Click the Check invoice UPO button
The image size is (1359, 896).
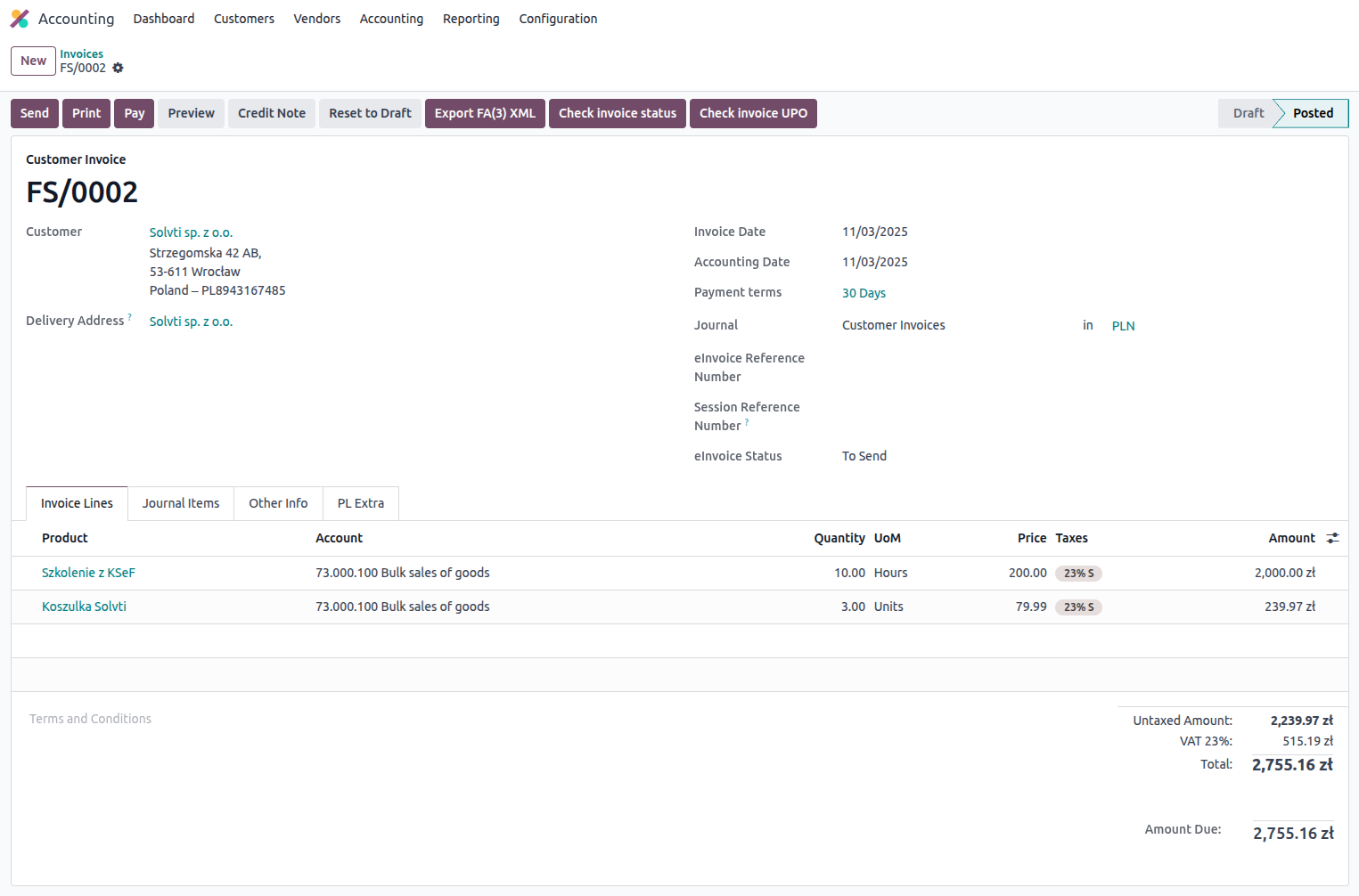point(753,113)
